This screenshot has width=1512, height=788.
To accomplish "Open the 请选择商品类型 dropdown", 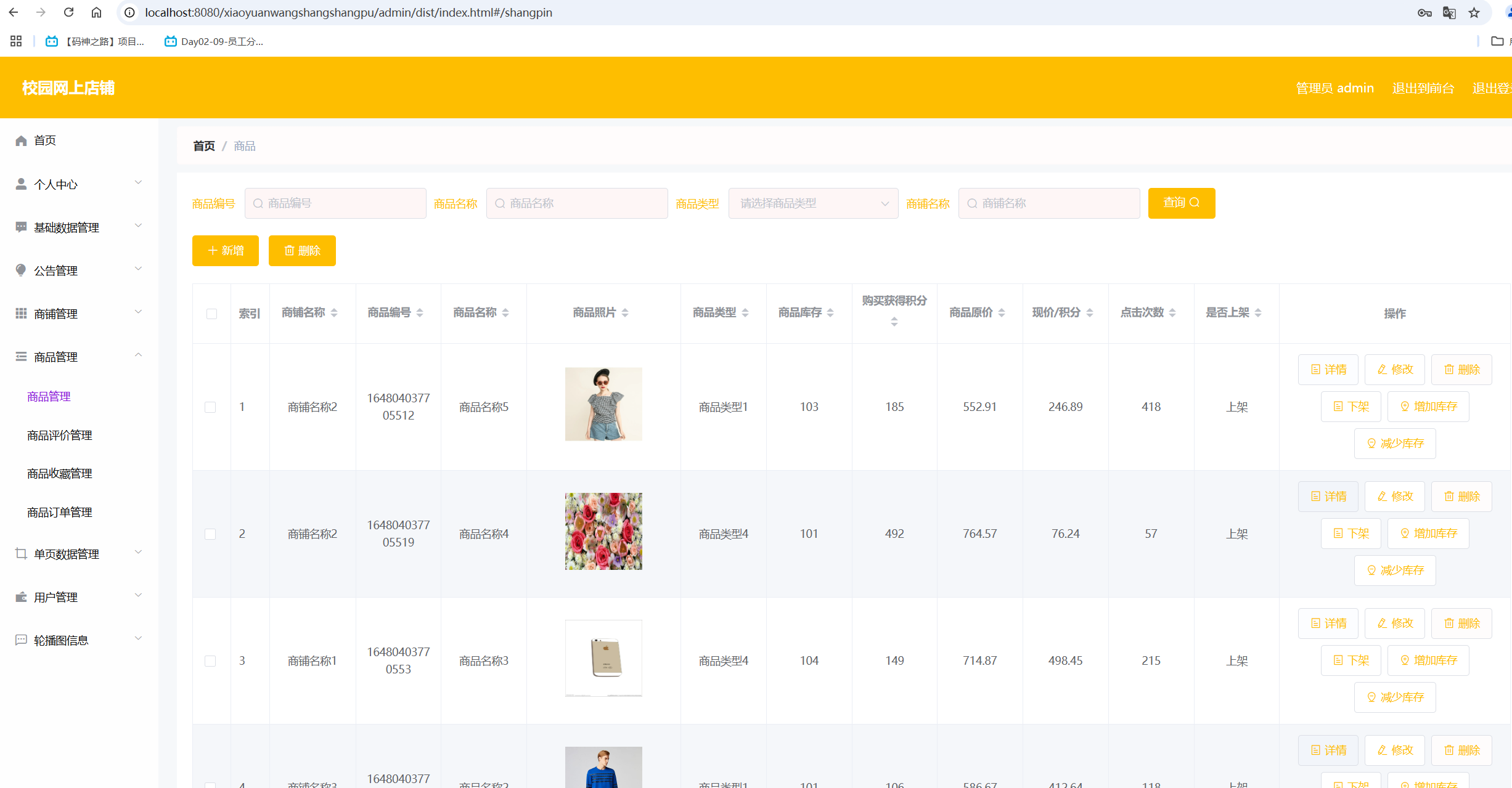I will point(812,203).
